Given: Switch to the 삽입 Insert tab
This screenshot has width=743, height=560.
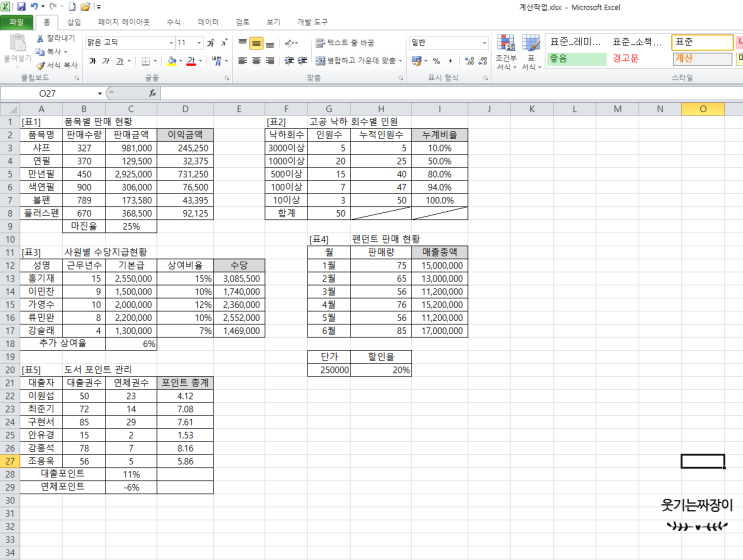Looking at the screenshot, I should click(x=74, y=22).
